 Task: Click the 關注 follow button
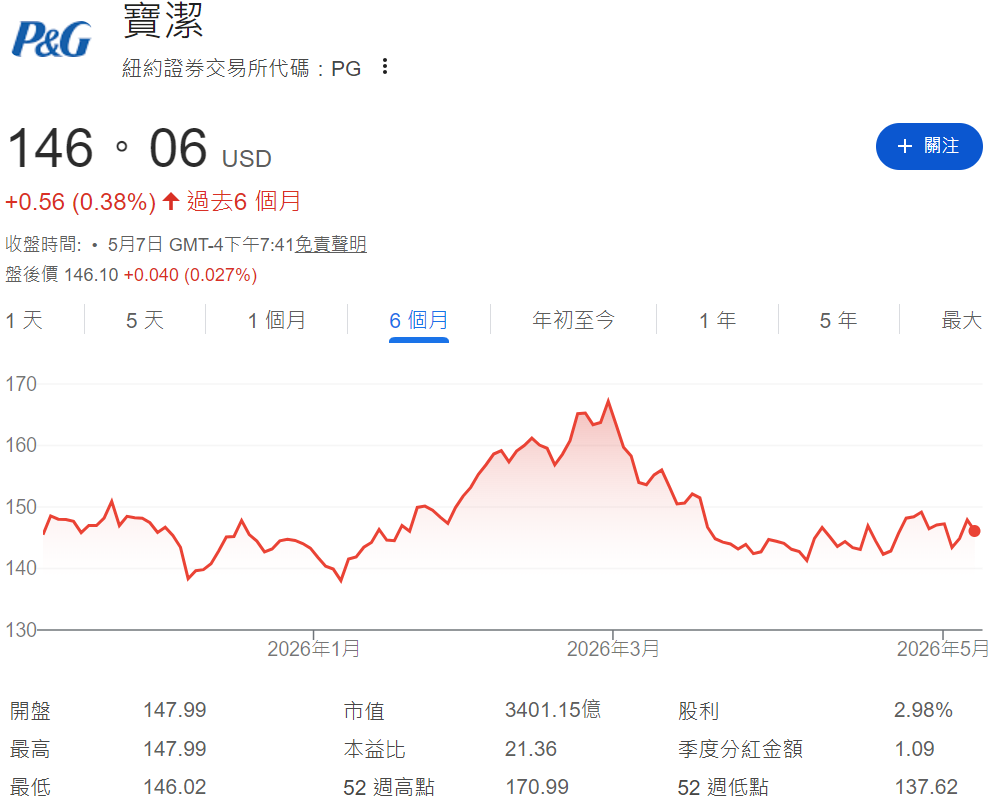(x=929, y=146)
